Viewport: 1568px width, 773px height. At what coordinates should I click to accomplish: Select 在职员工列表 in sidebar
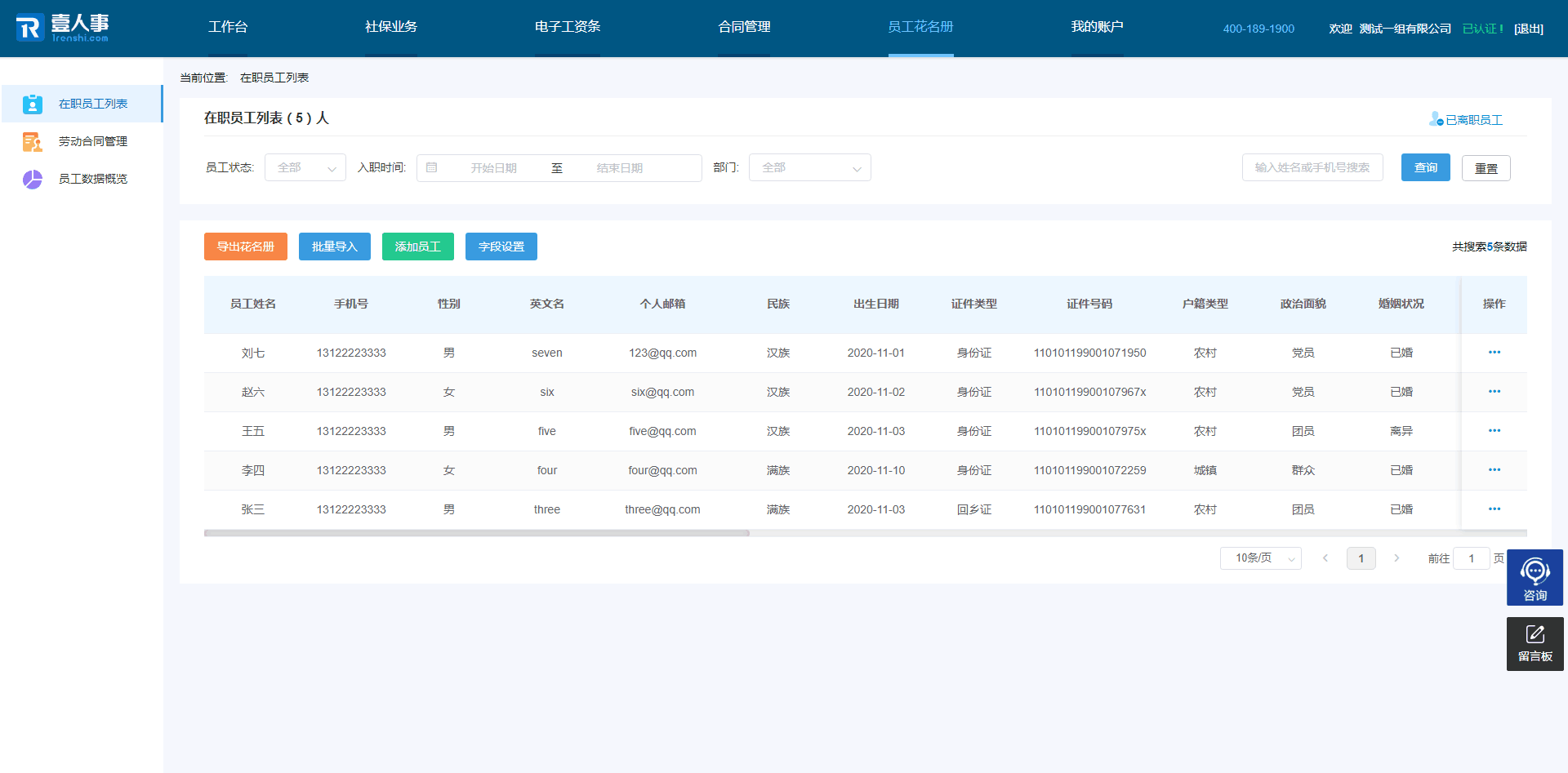coord(82,104)
